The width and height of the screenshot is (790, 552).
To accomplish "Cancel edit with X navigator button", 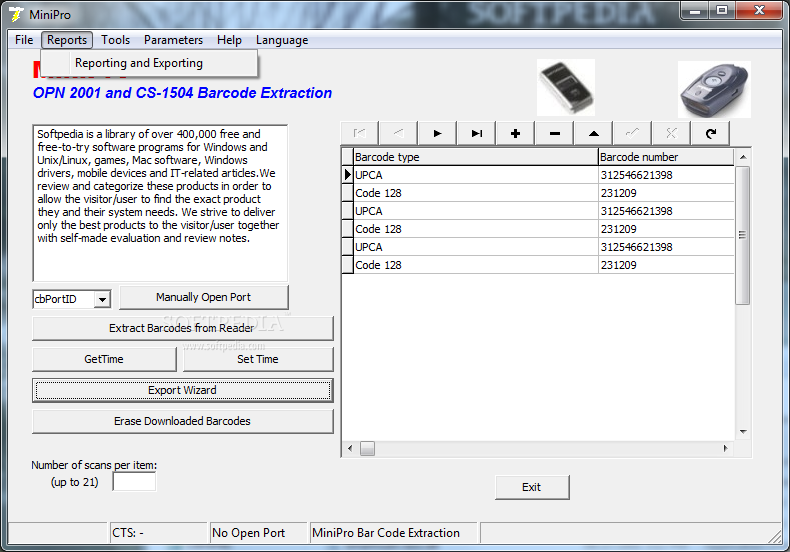I will (672, 133).
